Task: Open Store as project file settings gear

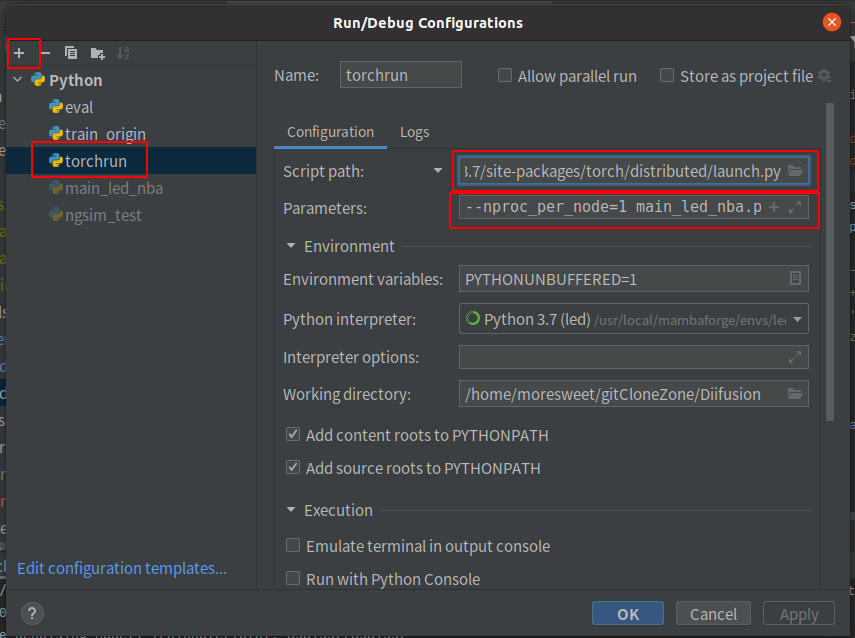Action: (x=825, y=76)
